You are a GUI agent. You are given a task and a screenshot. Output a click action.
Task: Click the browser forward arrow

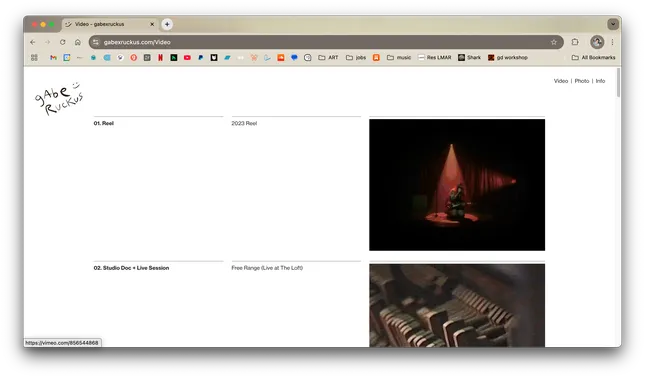click(x=47, y=42)
